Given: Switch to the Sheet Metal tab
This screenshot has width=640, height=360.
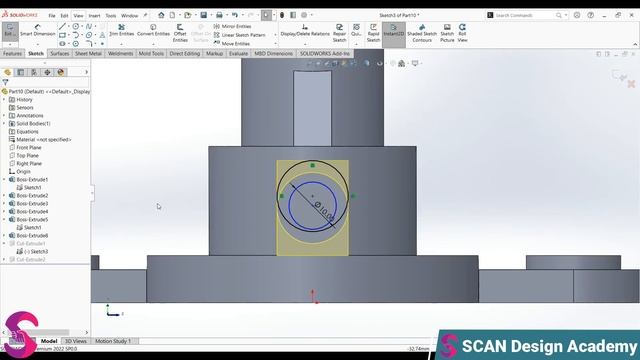Looking at the screenshot, I should tap(88, 53).
